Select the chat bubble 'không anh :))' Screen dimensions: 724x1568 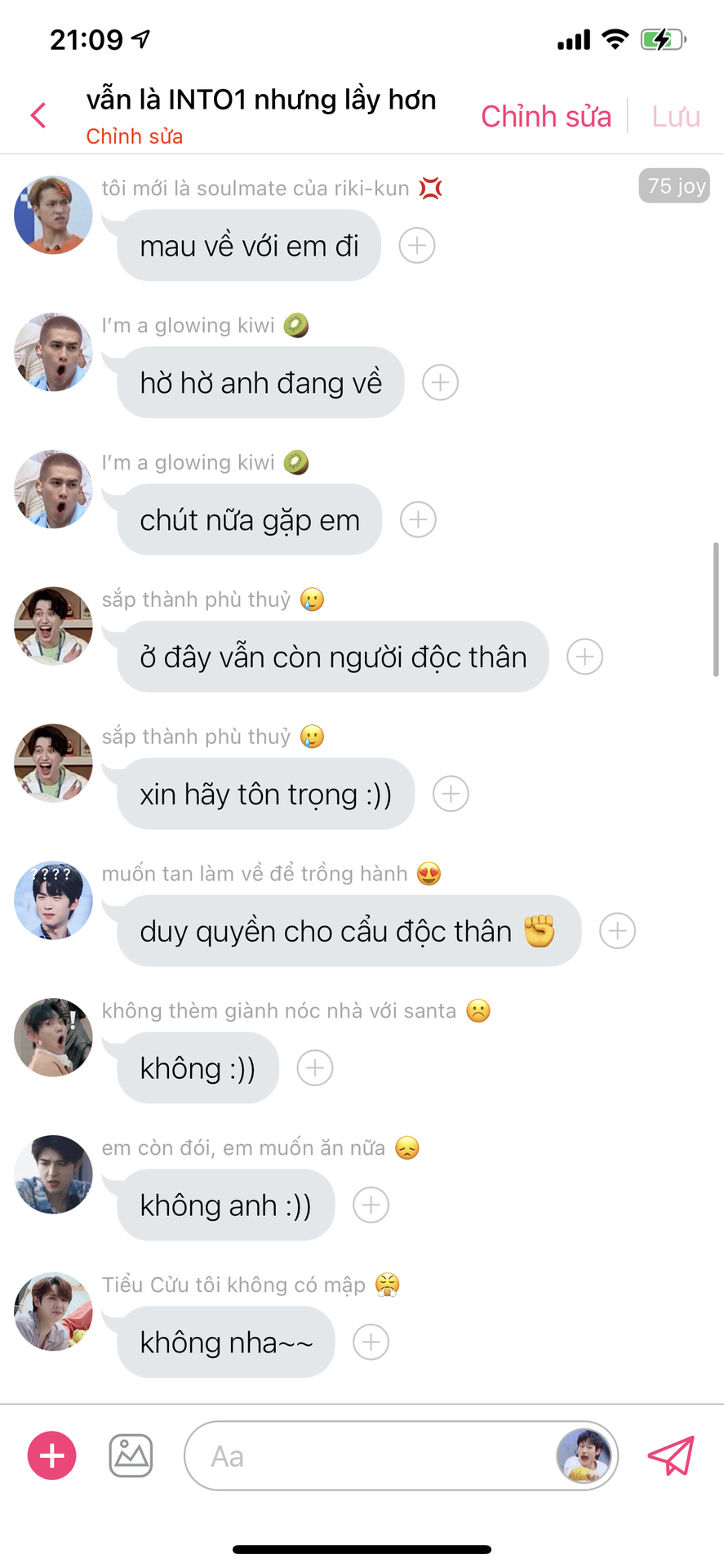226,1205
